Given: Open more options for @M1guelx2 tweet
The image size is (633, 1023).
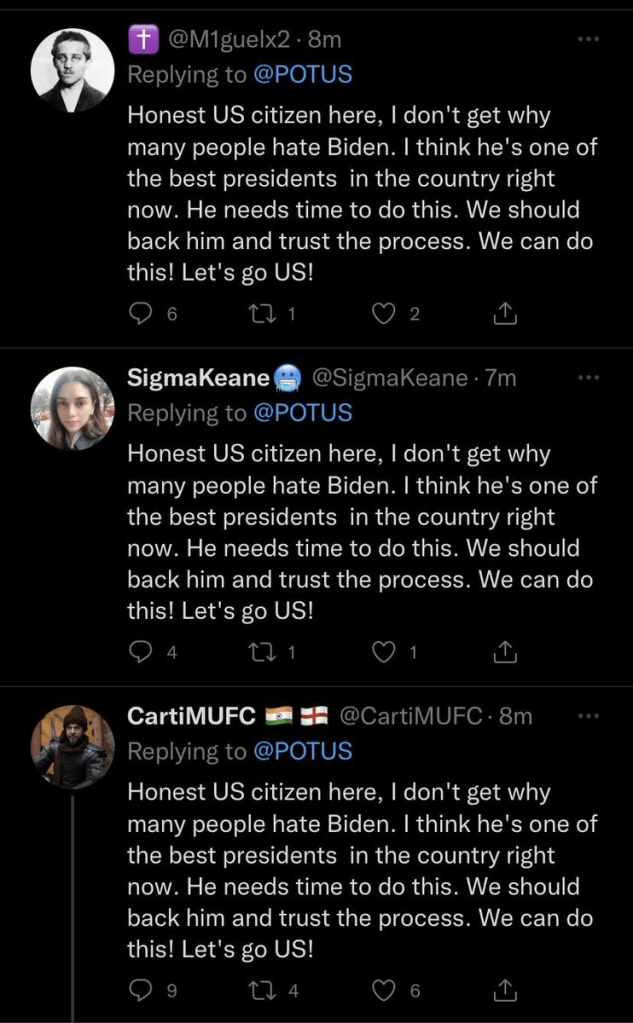Looking at the screenshot, I should [589, 40].
